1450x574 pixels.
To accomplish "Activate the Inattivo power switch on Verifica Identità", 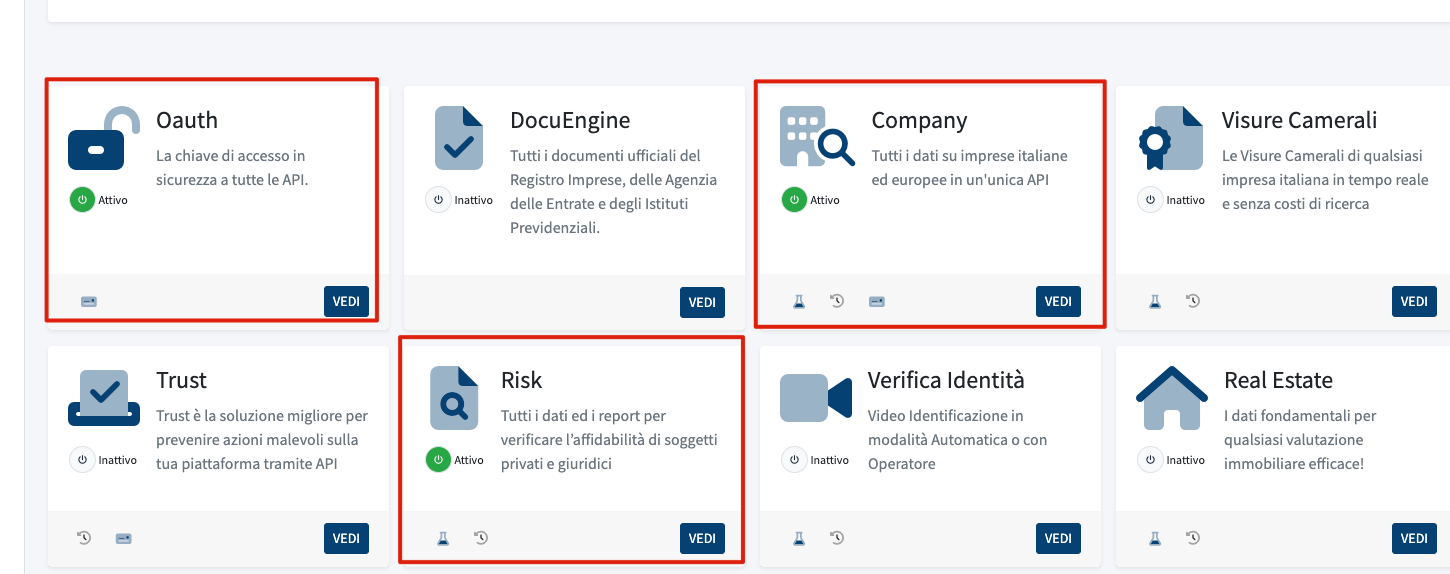I will [x=794, y=460].
